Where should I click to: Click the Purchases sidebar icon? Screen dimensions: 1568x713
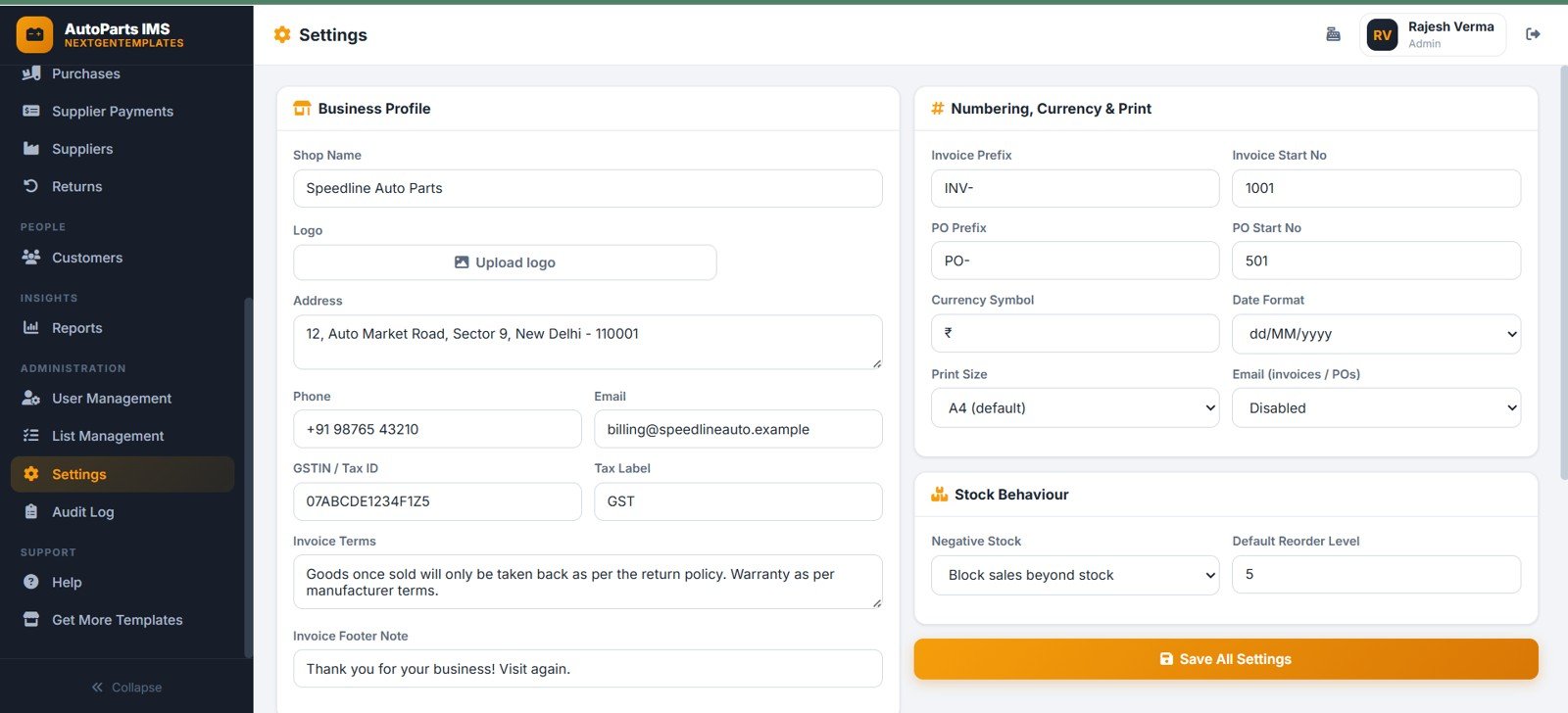point(31,73)
